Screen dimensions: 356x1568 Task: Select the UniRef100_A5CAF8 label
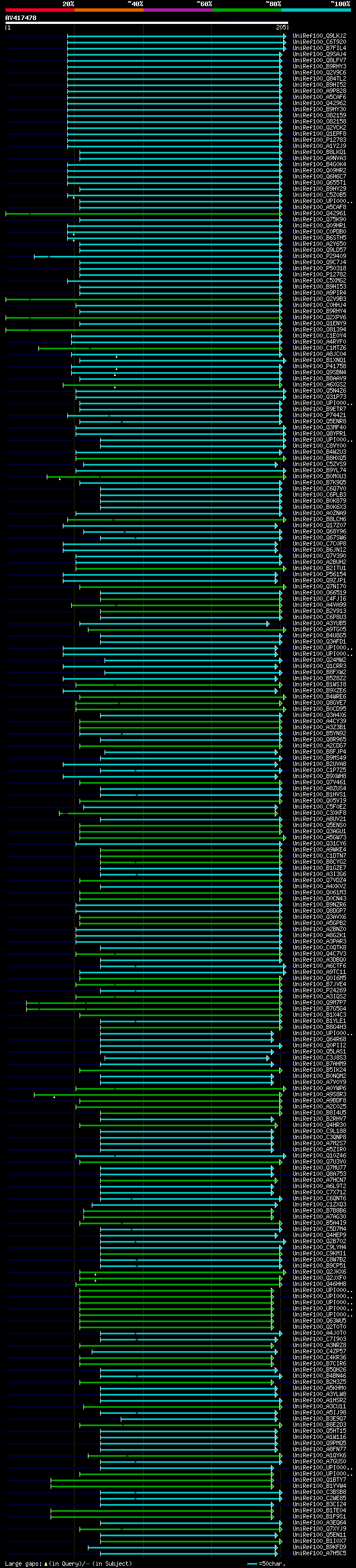pos(319,207)
